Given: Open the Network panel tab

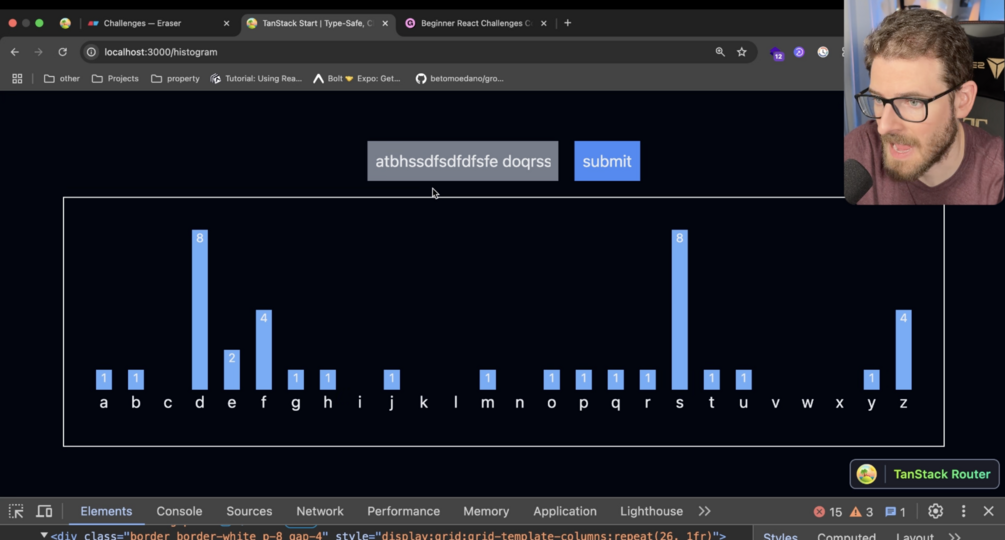Looking at the screenshot, I should (x=320, y=511).
